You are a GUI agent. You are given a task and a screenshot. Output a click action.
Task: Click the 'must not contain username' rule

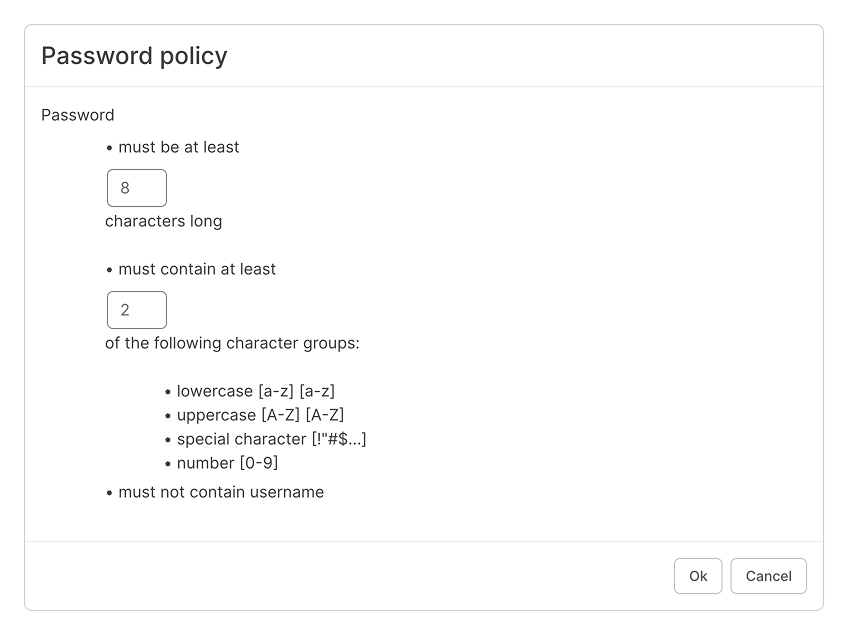click(x=221, y=492)
